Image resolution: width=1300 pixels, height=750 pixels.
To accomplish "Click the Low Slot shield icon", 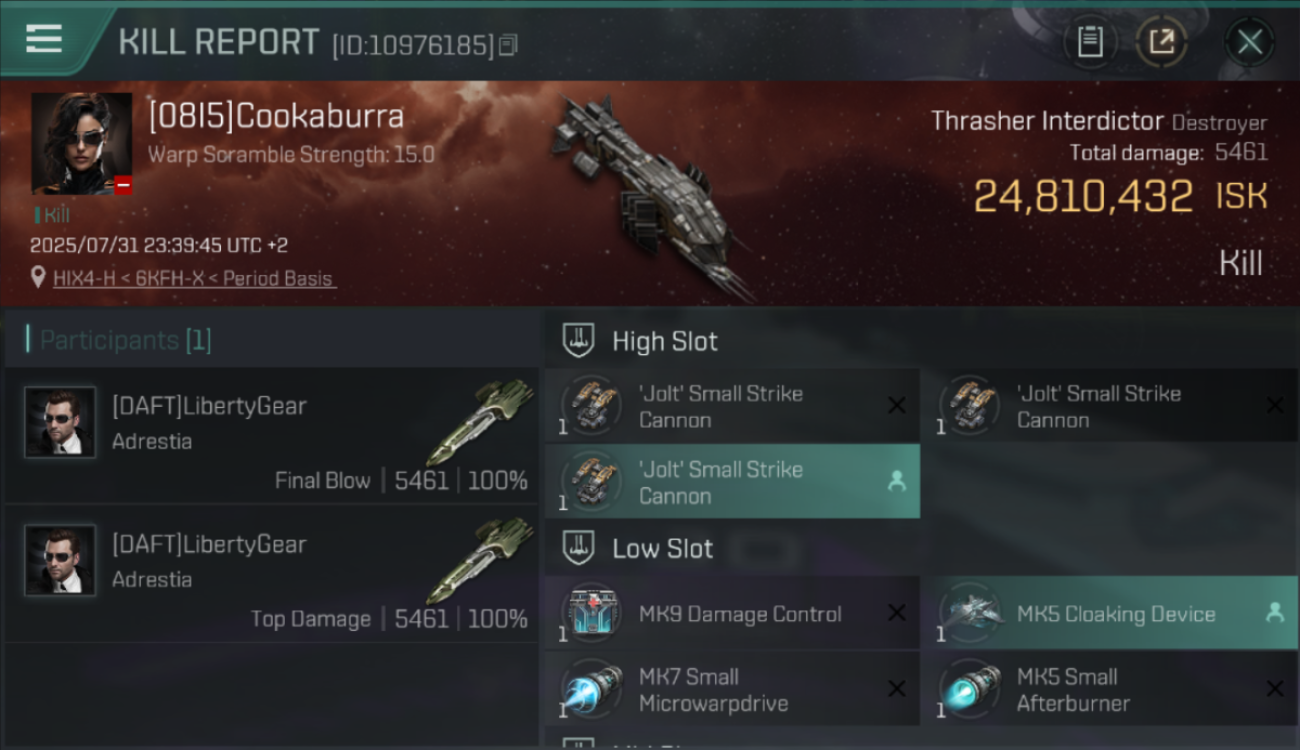I will 579,548.
